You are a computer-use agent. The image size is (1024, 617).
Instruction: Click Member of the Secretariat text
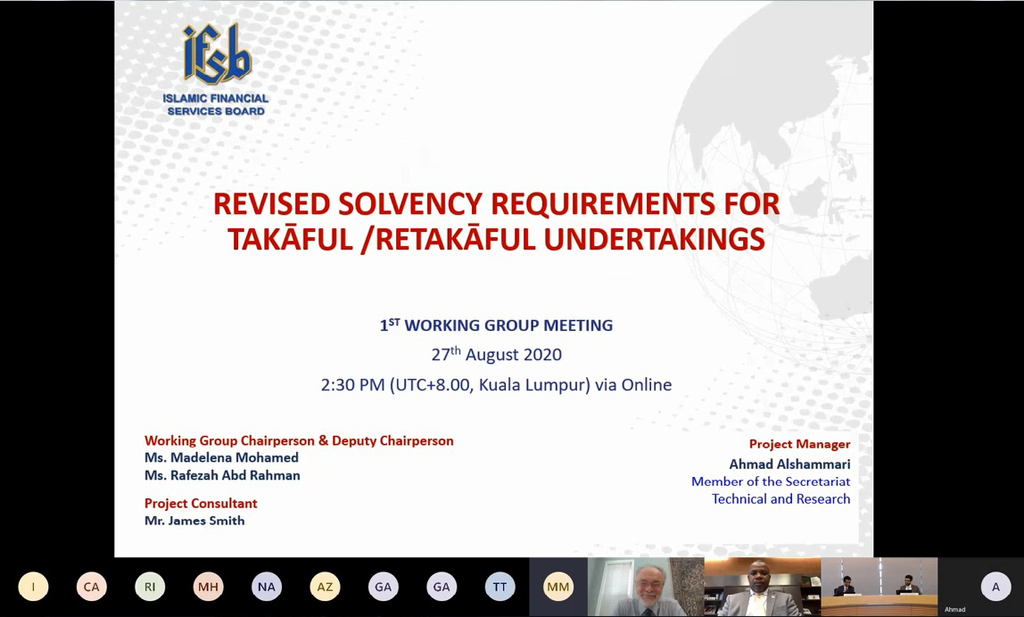771,481
